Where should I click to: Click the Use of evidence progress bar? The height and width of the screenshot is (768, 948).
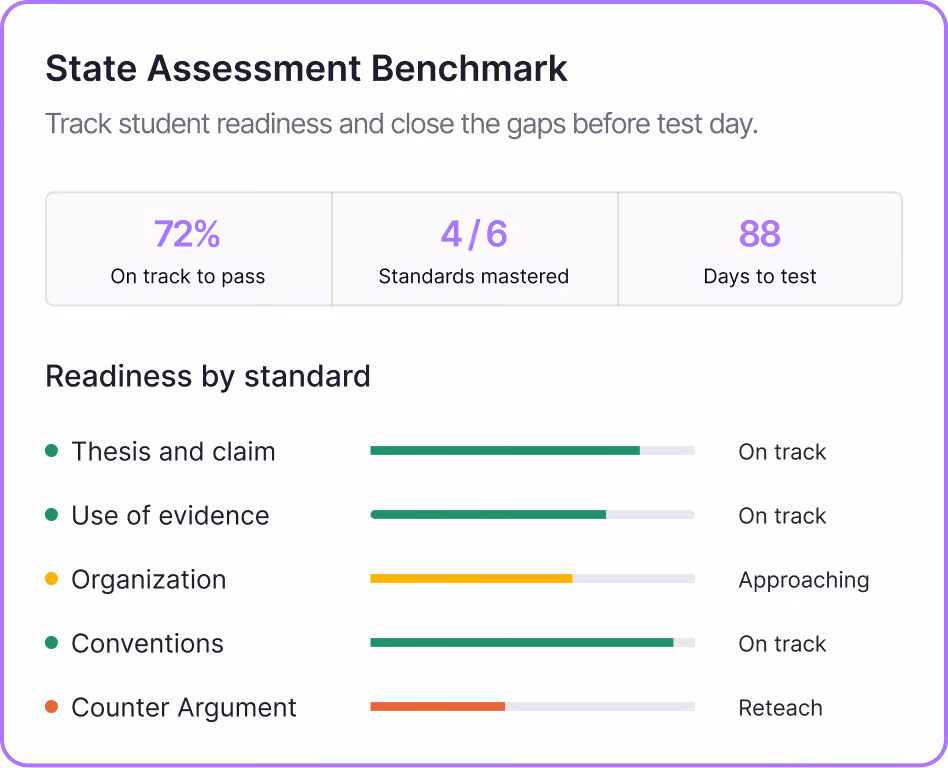533,515
